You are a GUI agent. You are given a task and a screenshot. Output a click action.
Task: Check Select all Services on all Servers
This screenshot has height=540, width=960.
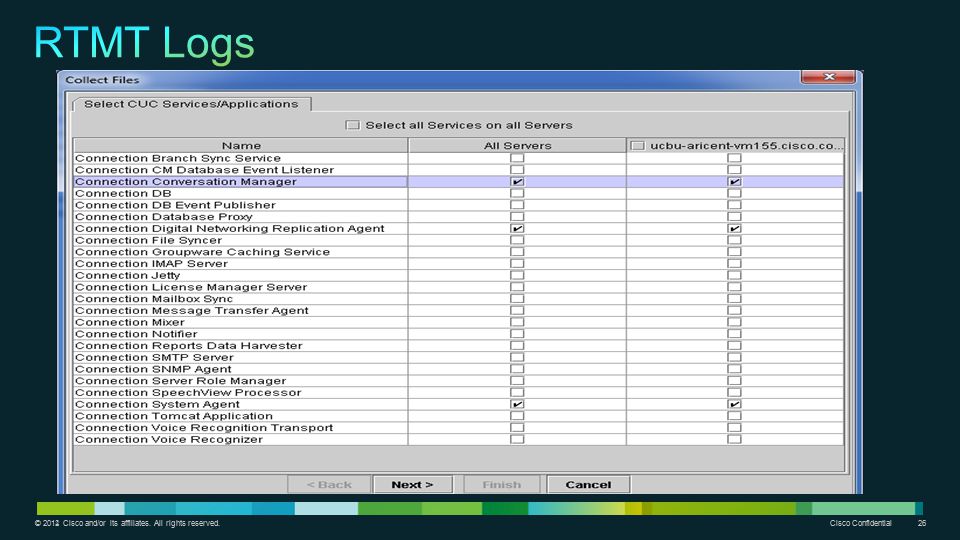[352, 125]
